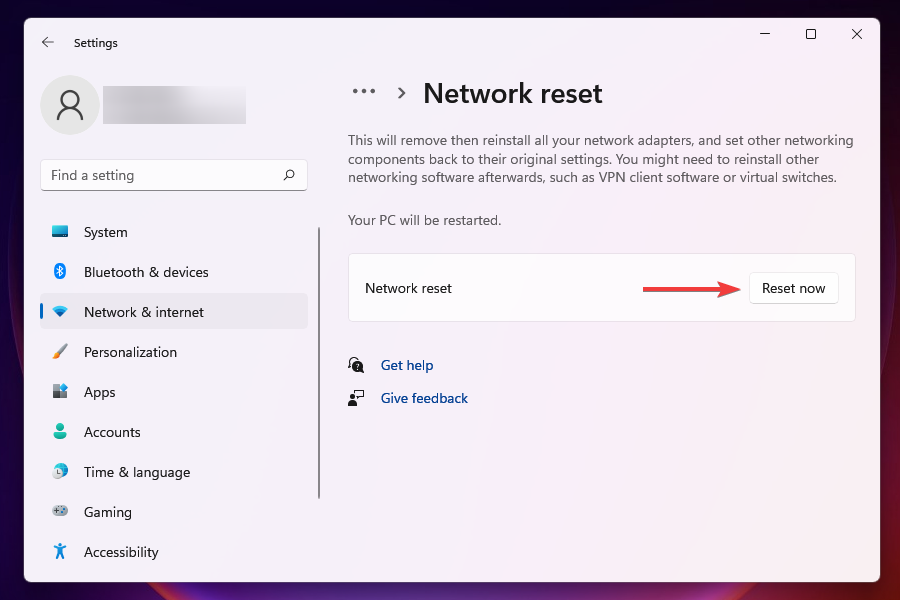
Task: Open the Apps settings category
Action: [x=174, y=392]
